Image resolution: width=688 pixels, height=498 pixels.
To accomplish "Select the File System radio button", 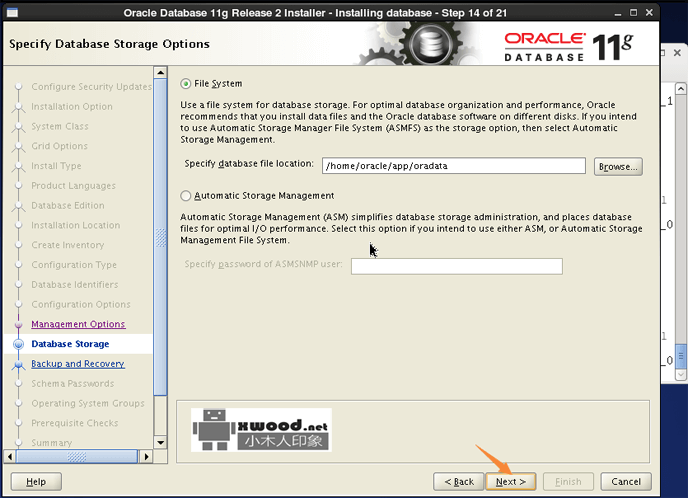I will tap(185, 83).
